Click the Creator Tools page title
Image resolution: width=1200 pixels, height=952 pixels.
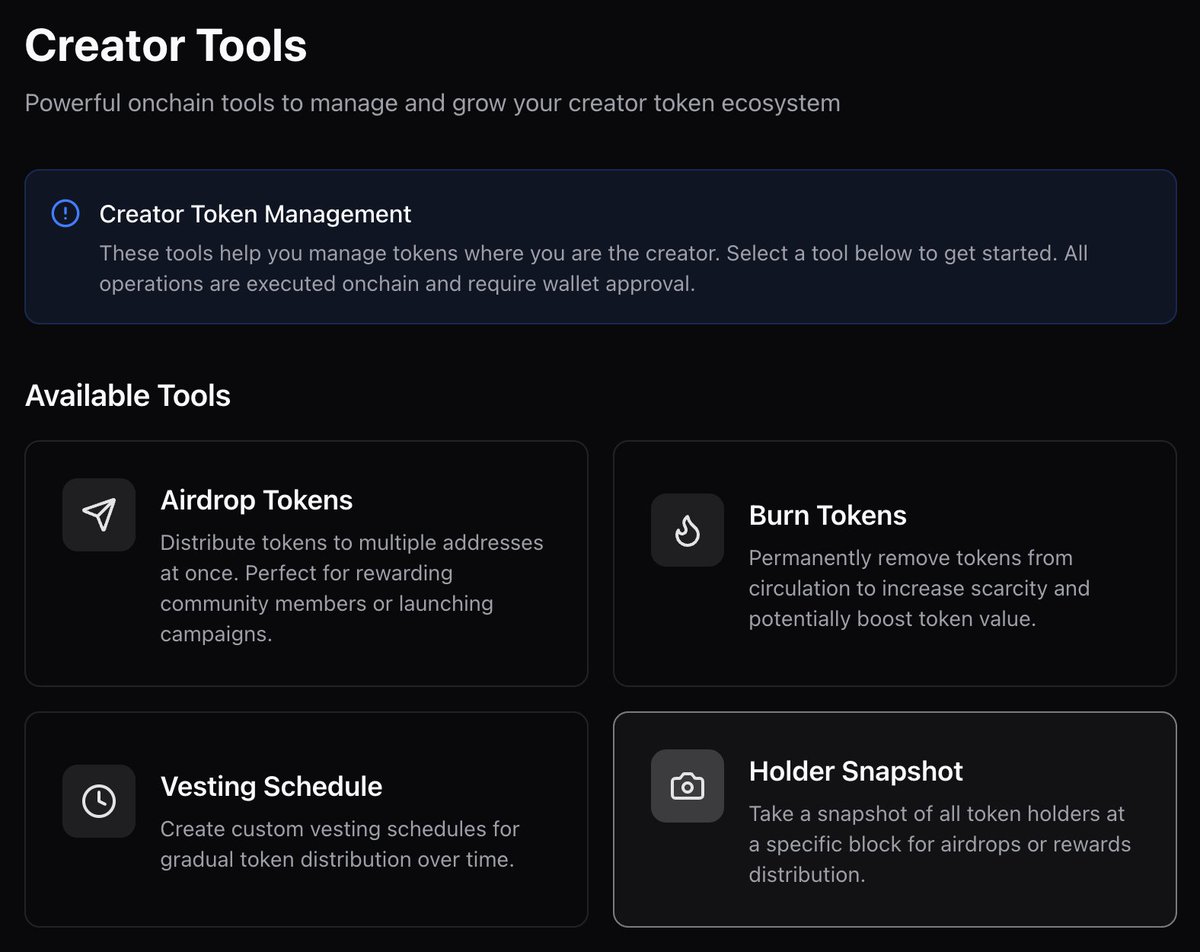[166, 46]
